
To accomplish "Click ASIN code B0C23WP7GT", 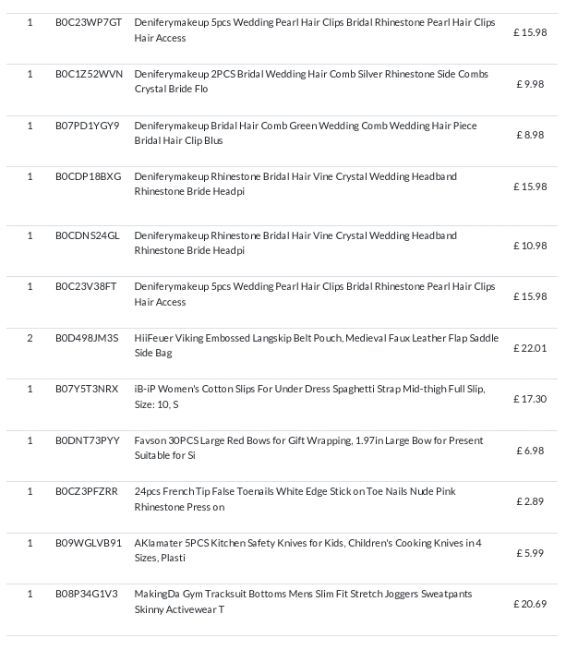I will [x=88, y=22].
